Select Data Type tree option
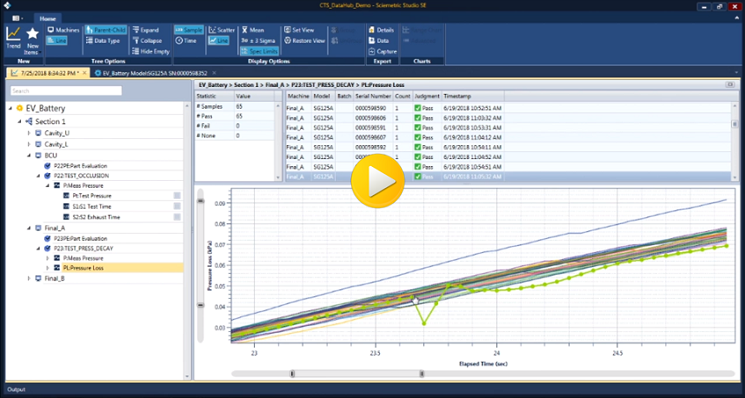 [103, 41]
